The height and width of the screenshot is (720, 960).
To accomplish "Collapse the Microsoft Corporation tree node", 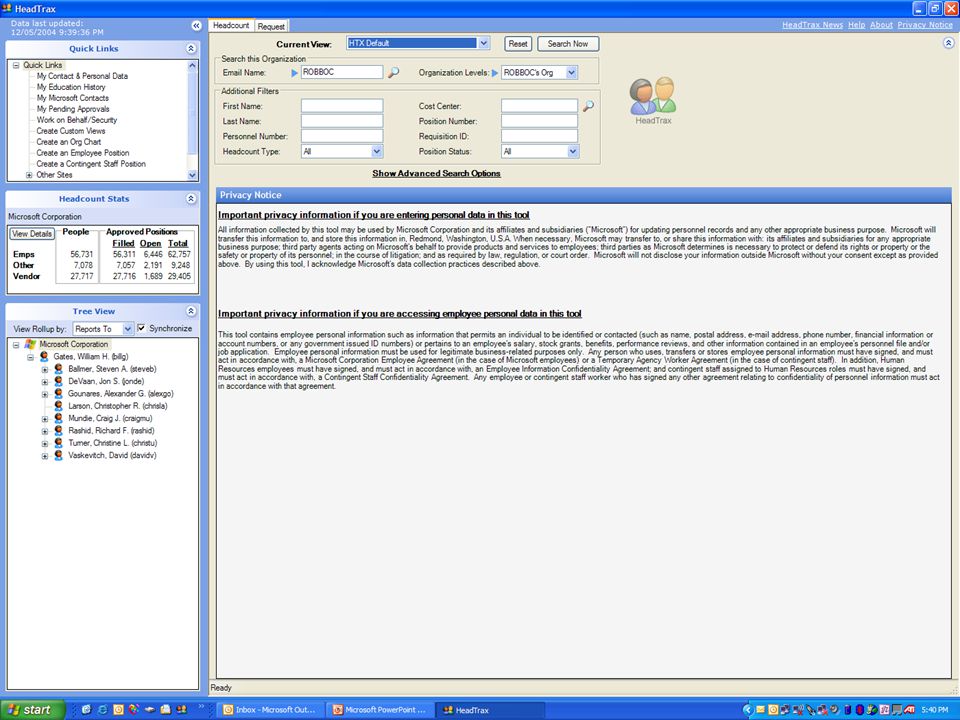I will point(16,345).
